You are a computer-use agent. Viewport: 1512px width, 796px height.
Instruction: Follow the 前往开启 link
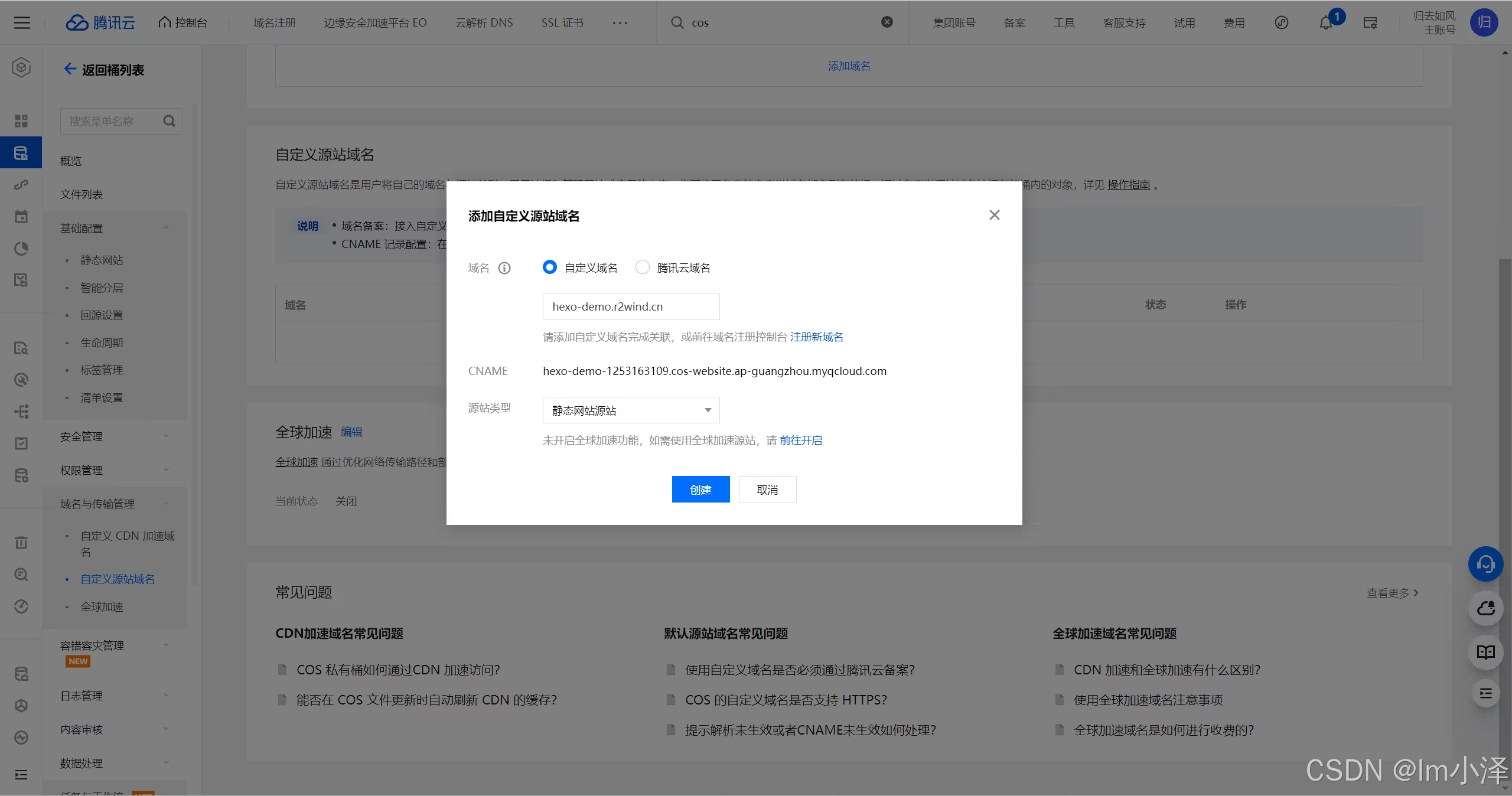pos(800,441)
